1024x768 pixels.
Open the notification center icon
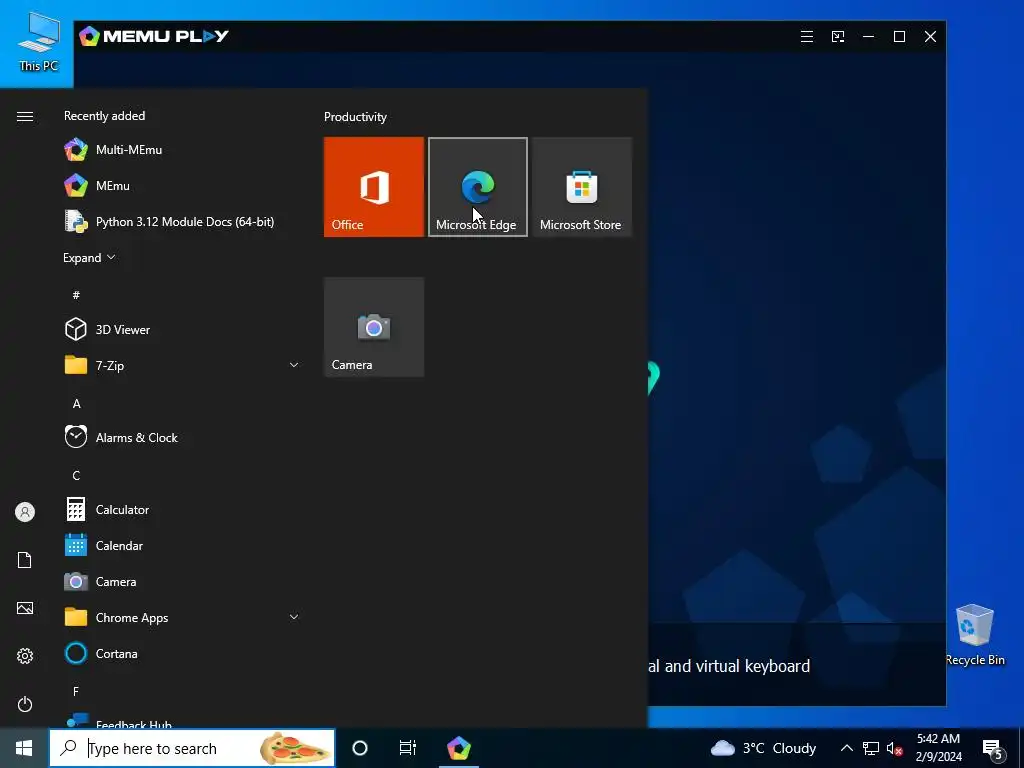[993, 748]
